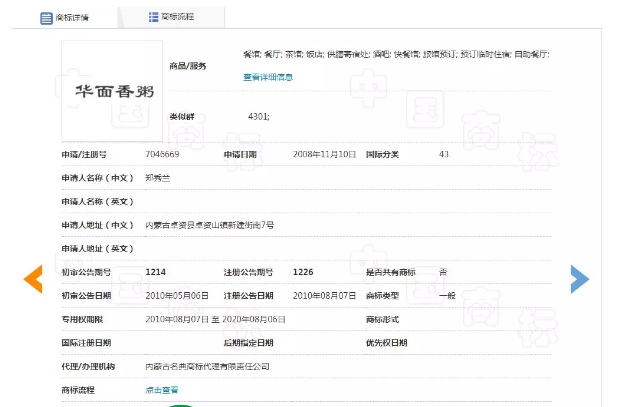Open the 查看详细信息 link
Image resolution: width=617 pixels, height=407 pixels.
[268, 77]
